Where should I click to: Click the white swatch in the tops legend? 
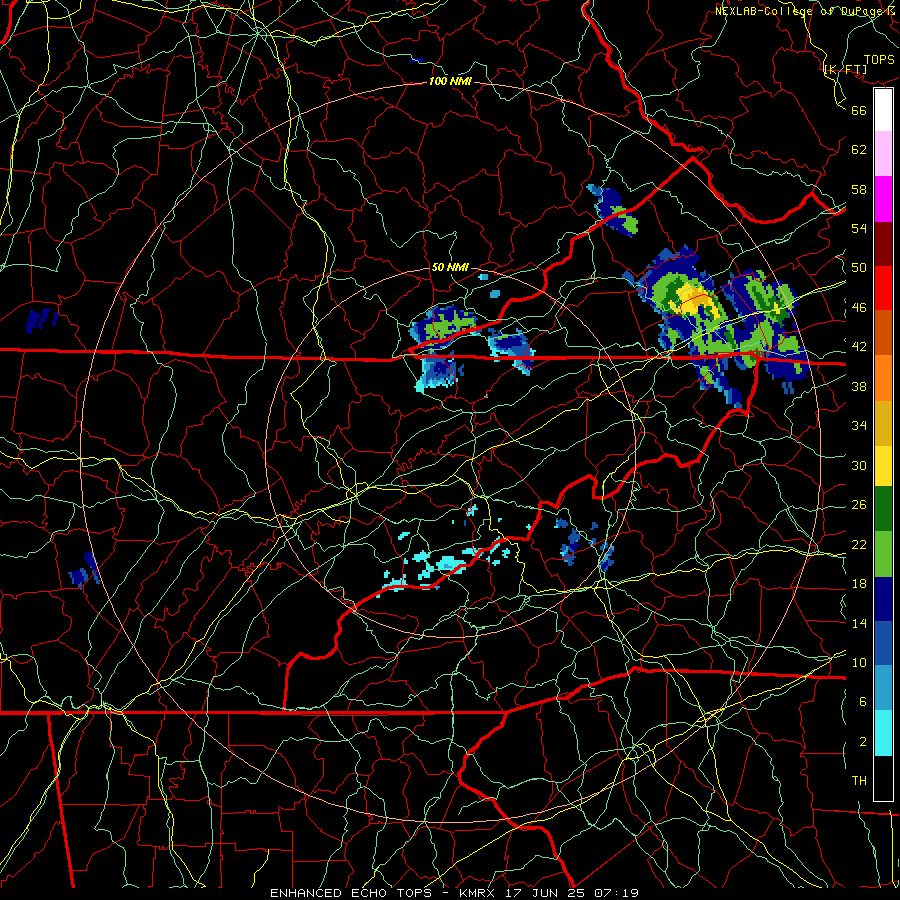(883, 110)
